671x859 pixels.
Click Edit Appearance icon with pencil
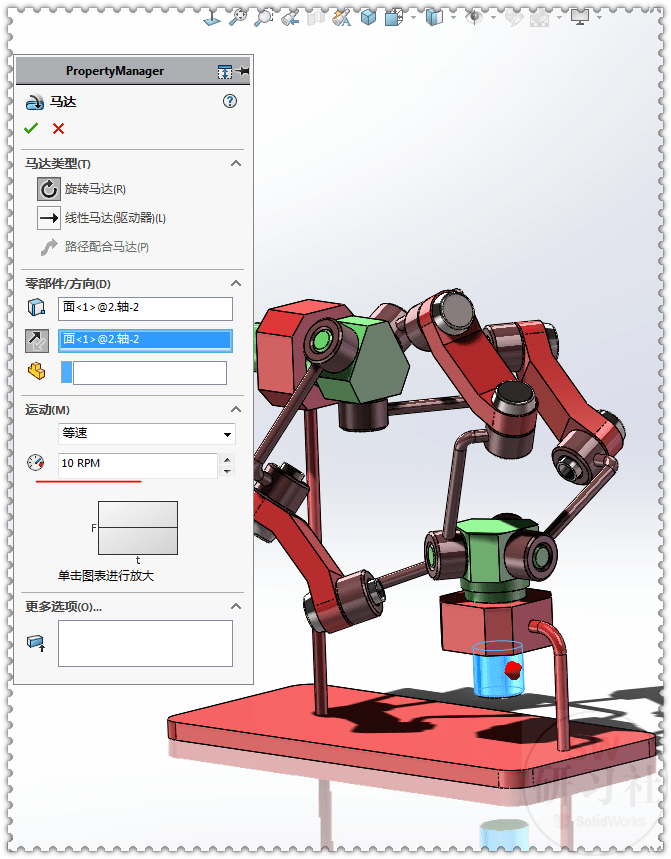click(x=514, y=18)
